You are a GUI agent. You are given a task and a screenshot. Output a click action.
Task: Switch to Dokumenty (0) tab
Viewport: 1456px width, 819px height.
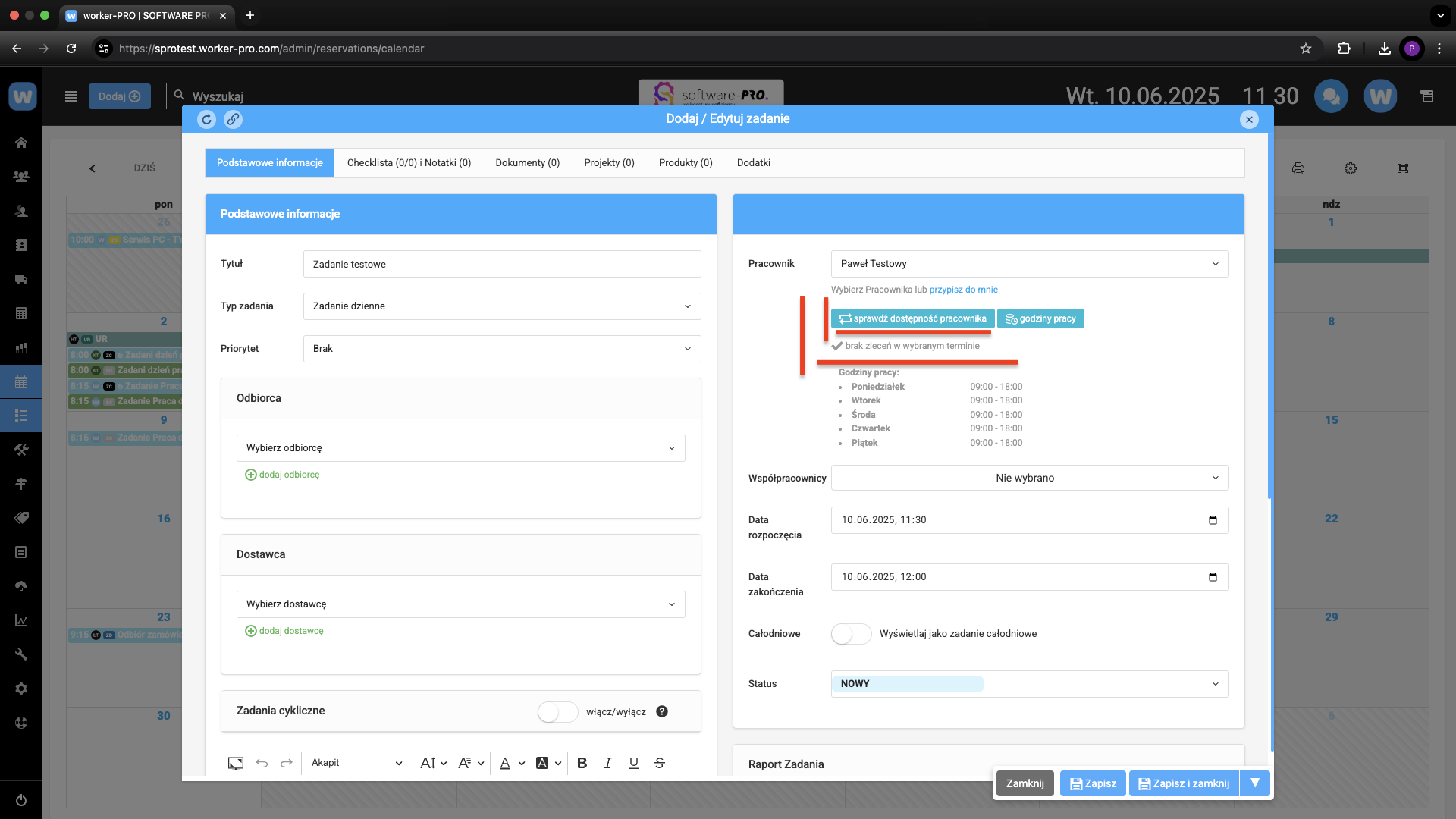527,163
